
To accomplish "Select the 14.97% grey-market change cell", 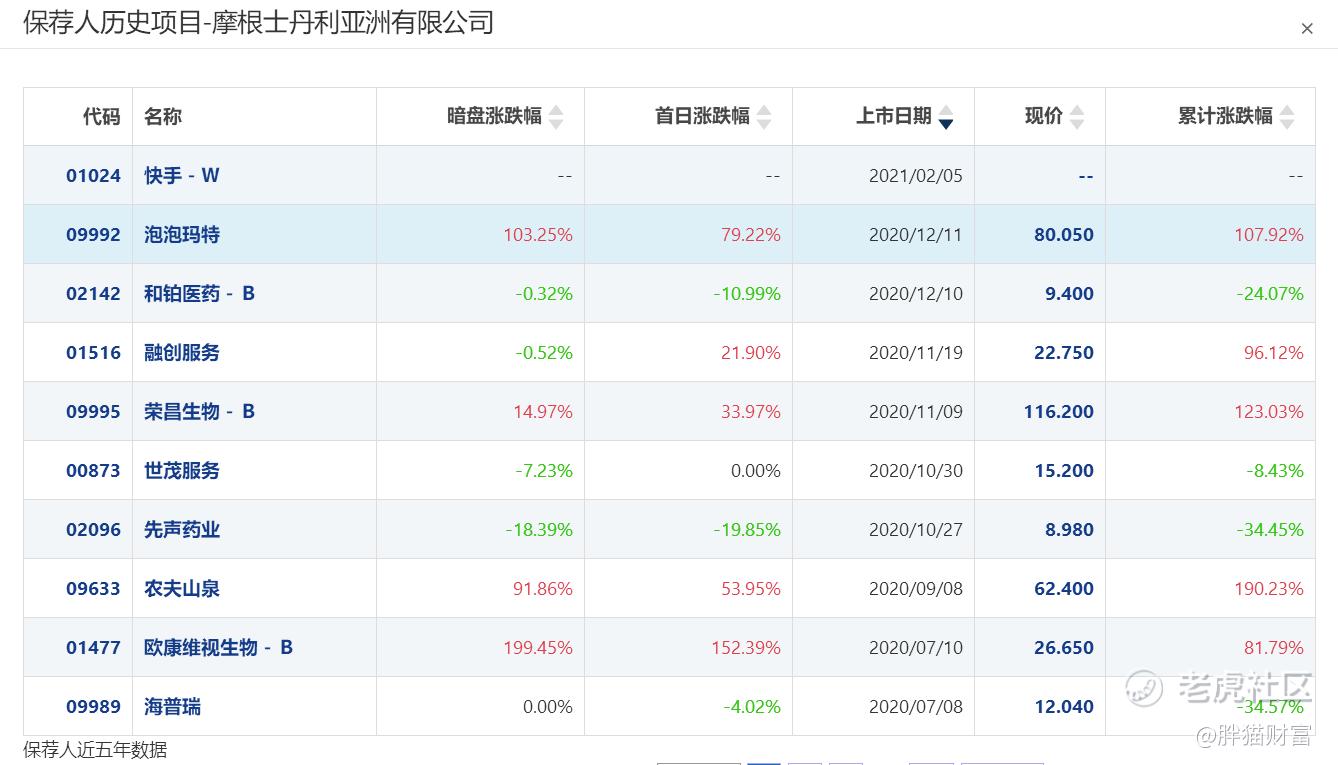I will (x=543, y=412).
